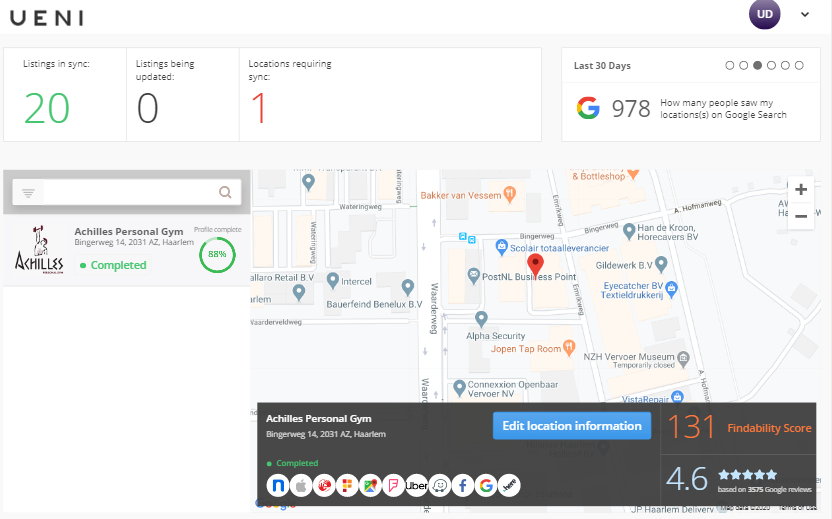Viewport: 832px width, 519px height.
Task: Click the orange and red squares directory icon
Action: point(347,485)
